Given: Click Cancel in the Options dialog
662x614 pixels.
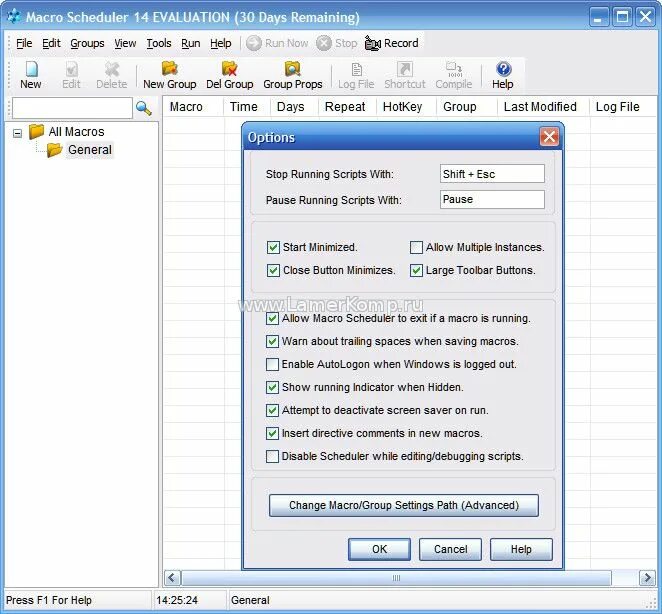Looking at the screenshot, I should (450, 549).
